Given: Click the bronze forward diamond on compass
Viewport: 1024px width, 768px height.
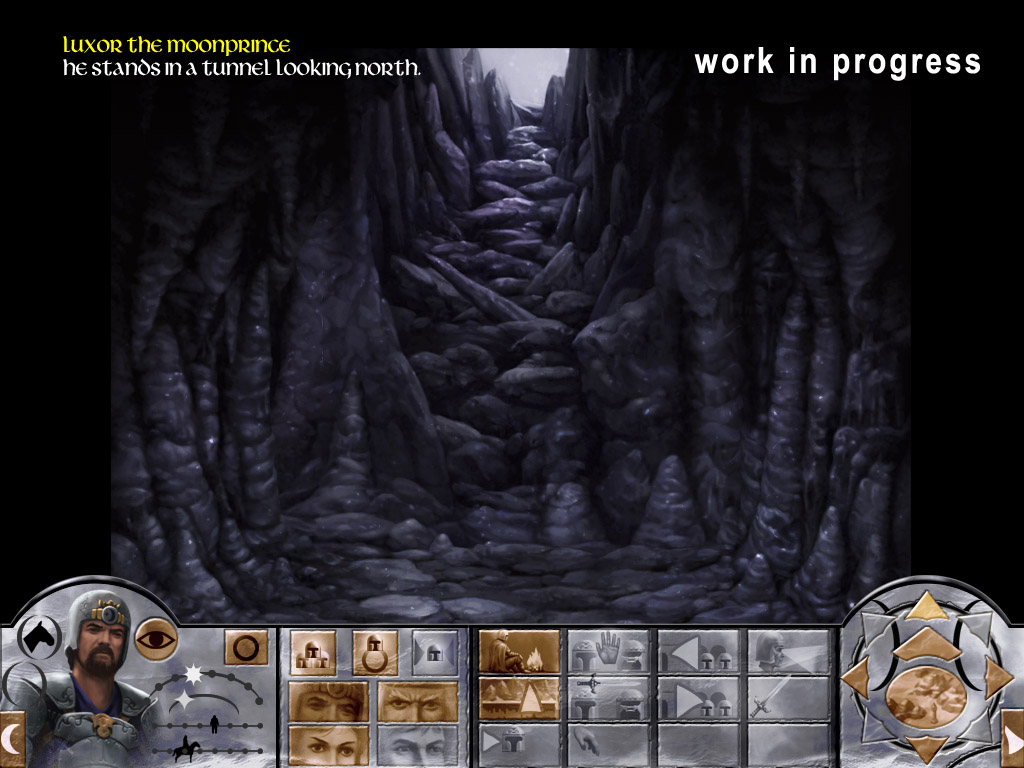Looking at the screenshot, I should coord(927,645).
